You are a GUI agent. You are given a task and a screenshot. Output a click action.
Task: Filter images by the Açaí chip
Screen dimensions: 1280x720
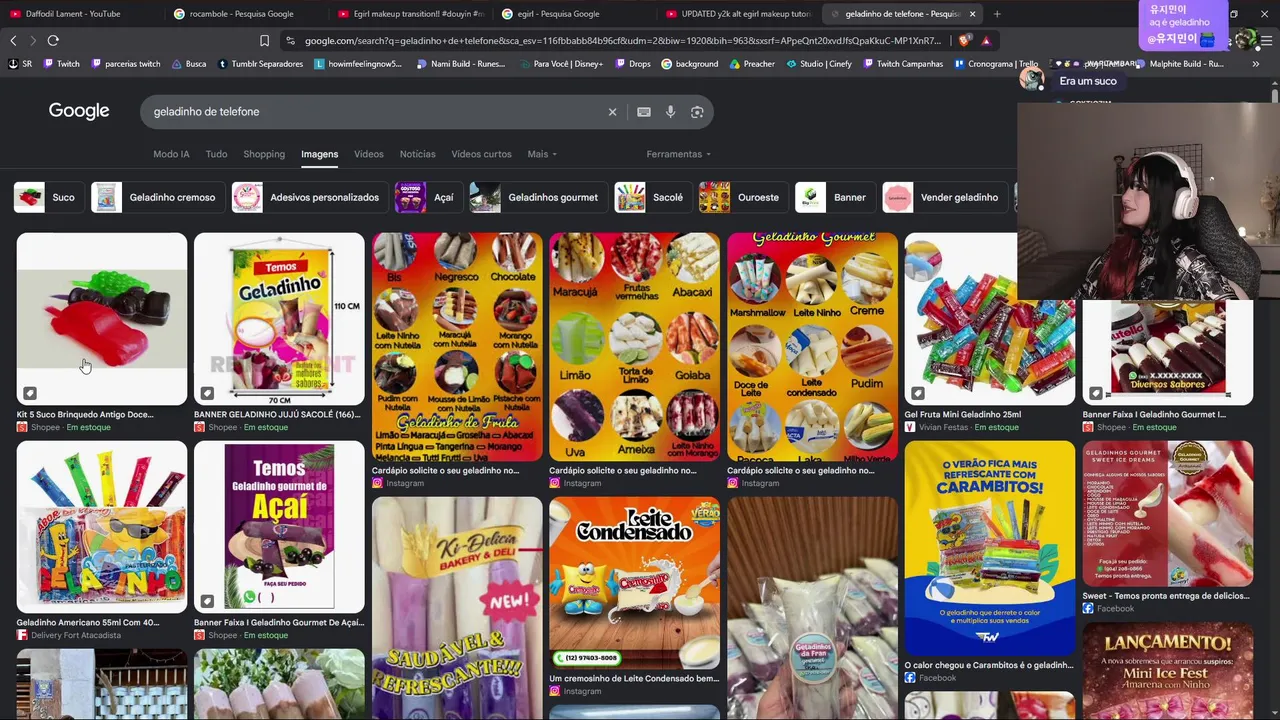[427, 197]
